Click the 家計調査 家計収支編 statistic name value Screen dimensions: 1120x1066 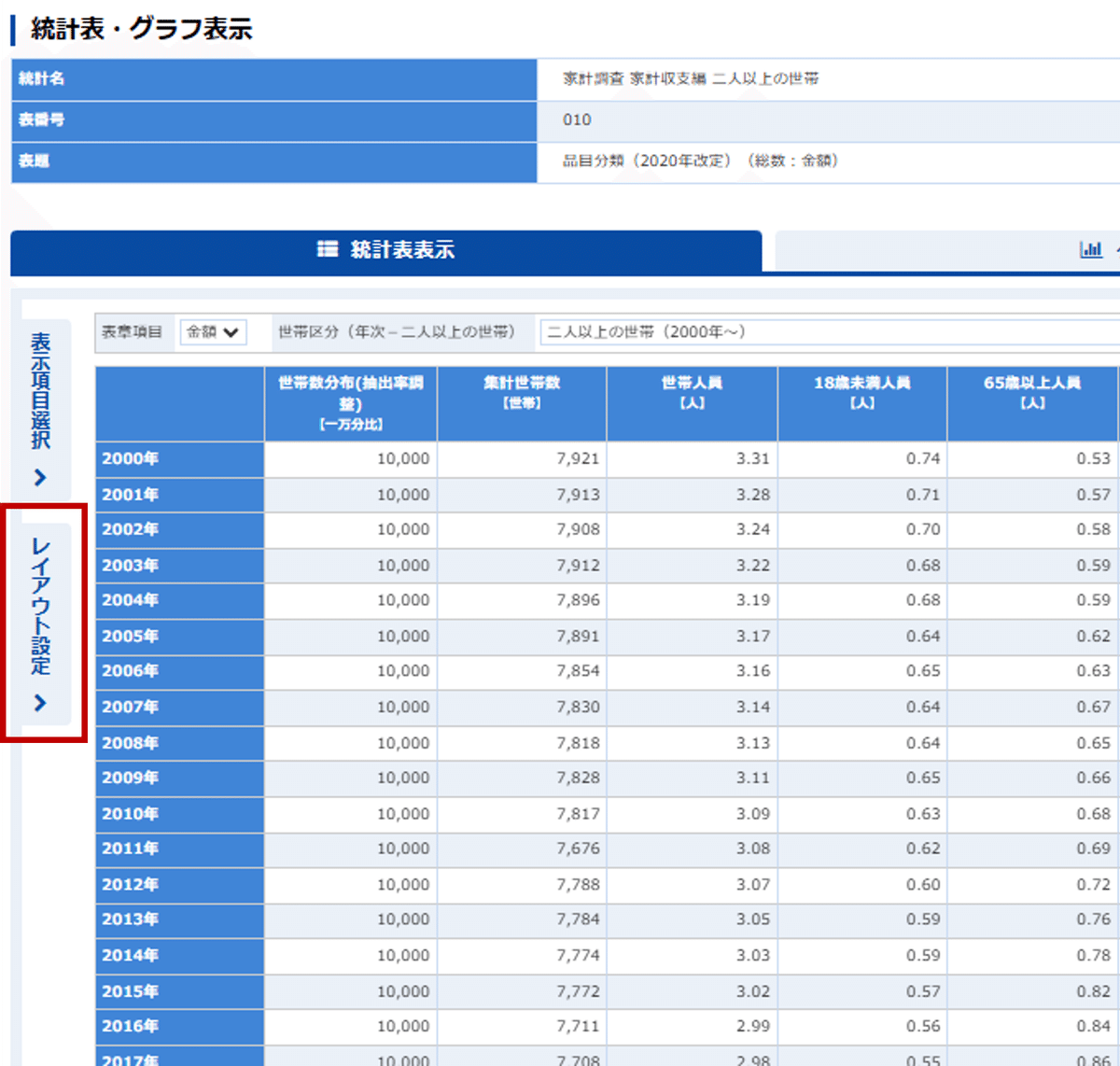691,79
